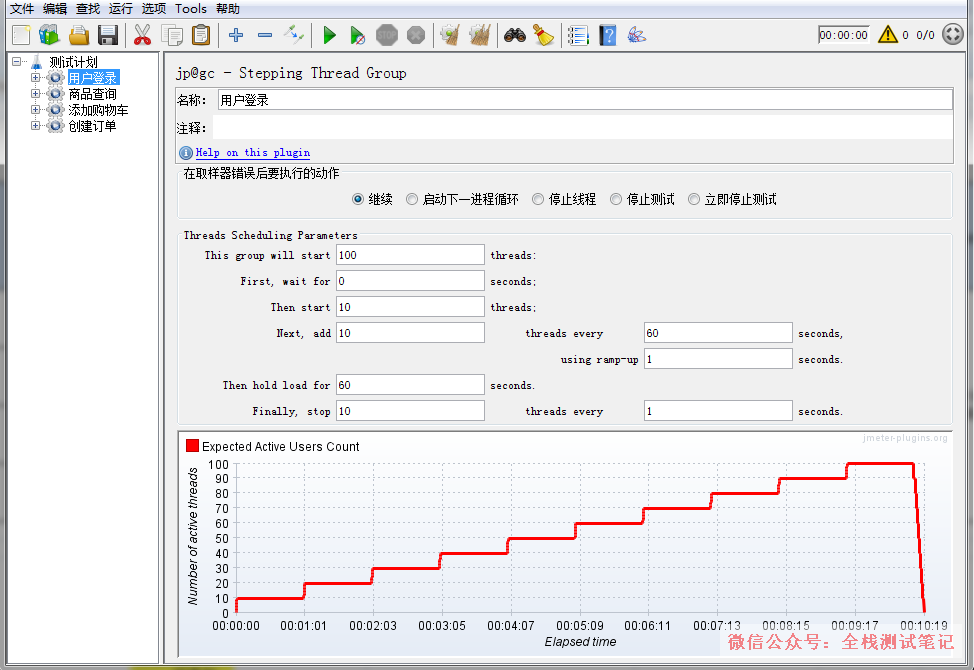Expand all nodes with plus icon
This screenshot has height=670, width=974.
(x=236, y=35)
